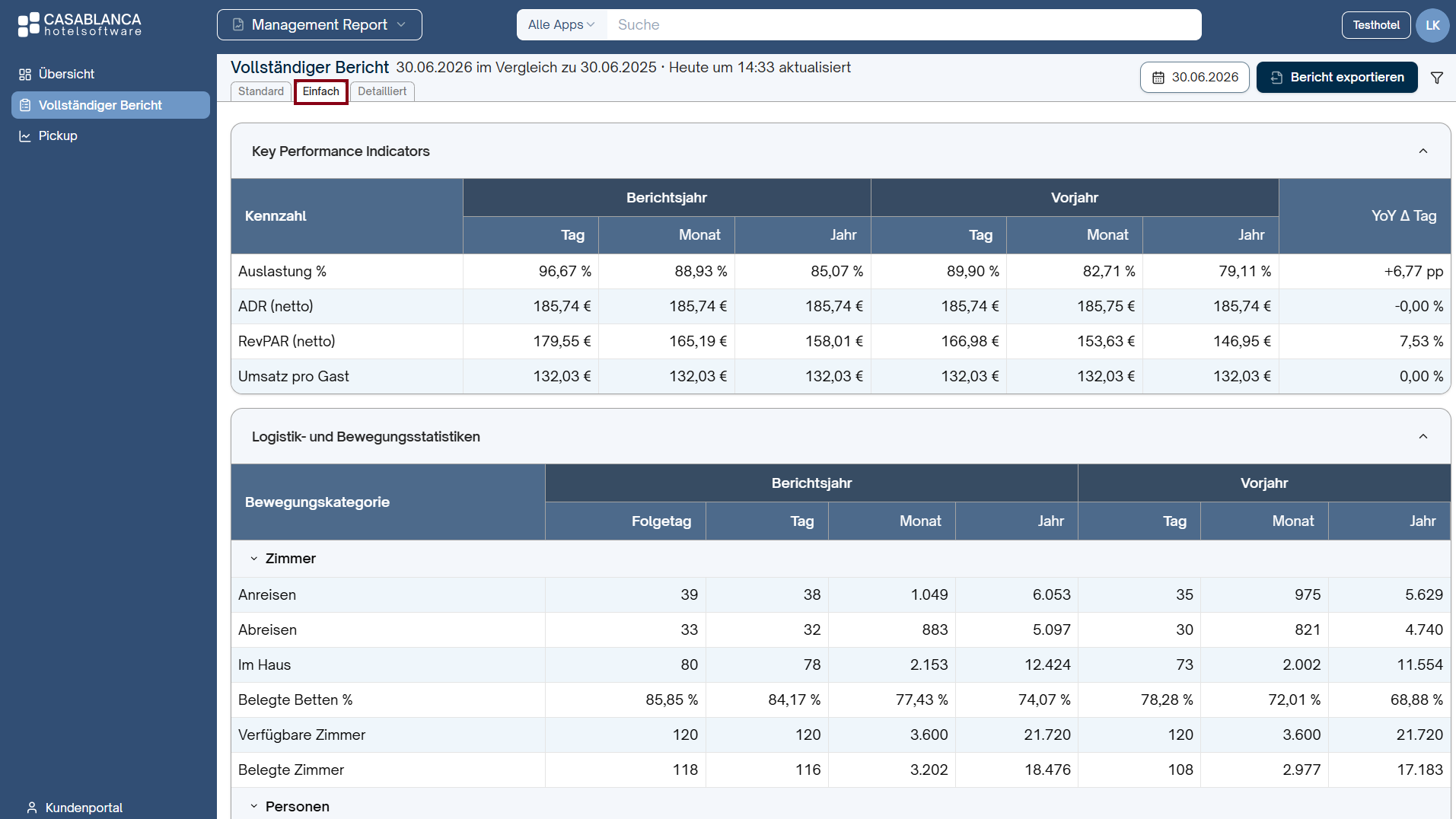Viewport: 1456px width, 819px height.
Task: Click Bericht exportieren button
Action: [x=1337, y=78]
